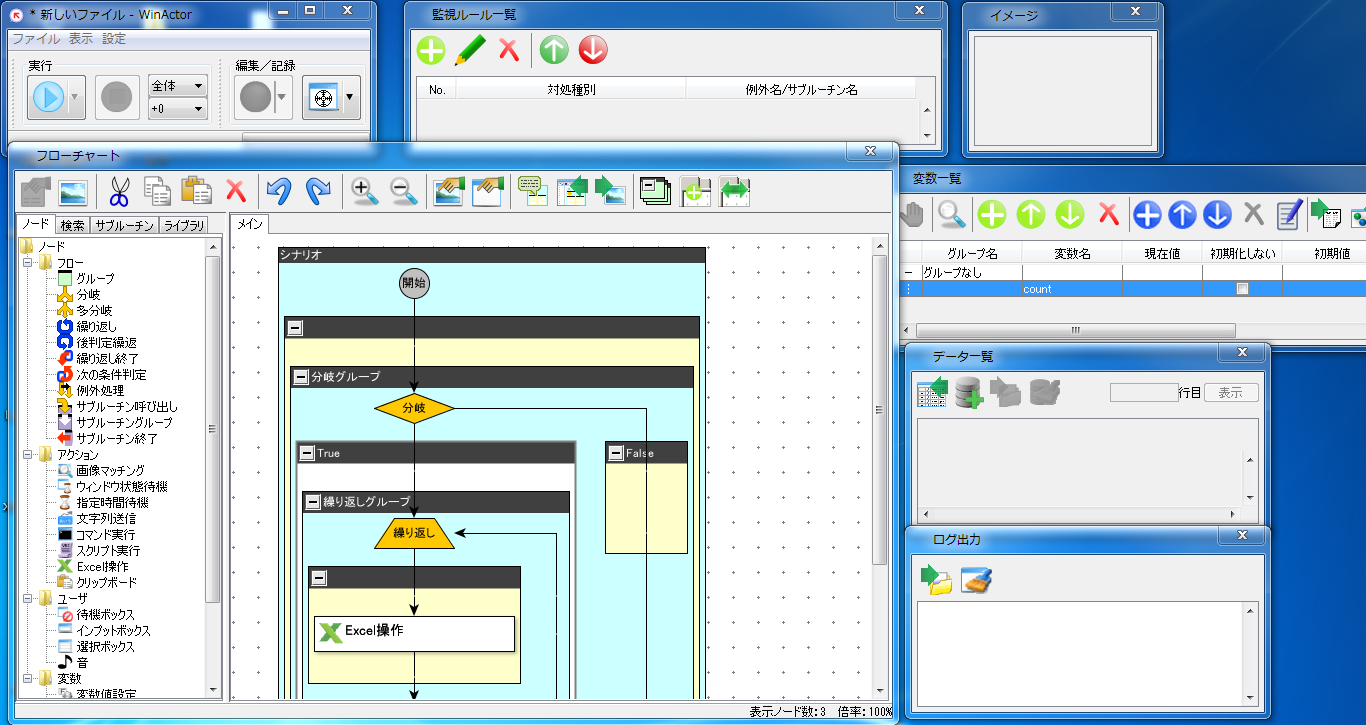Viewport: 1366px width, 725px height.
Task: Add a monitoring rule with green plus
Action: [x=431, y=50]
